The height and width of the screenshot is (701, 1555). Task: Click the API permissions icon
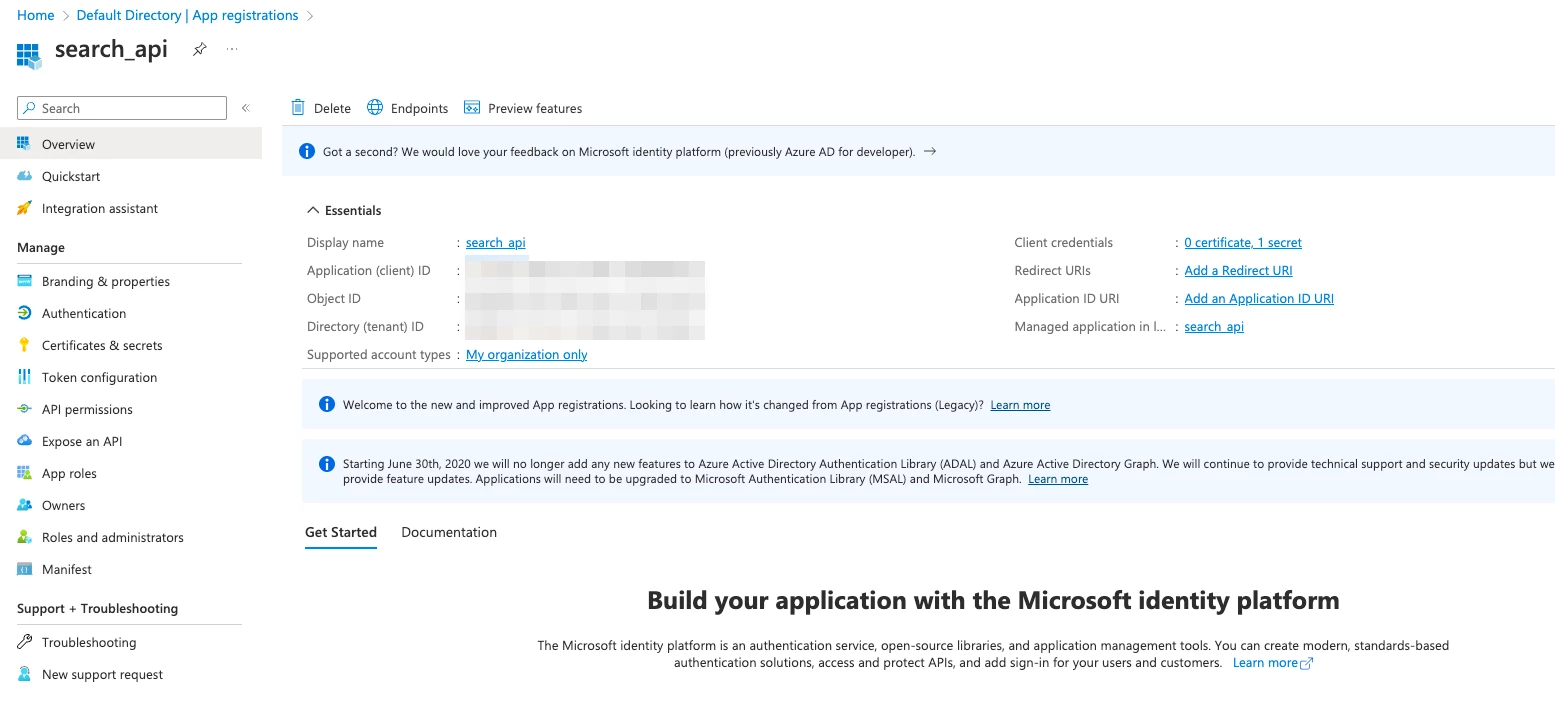tap(24, 409)
